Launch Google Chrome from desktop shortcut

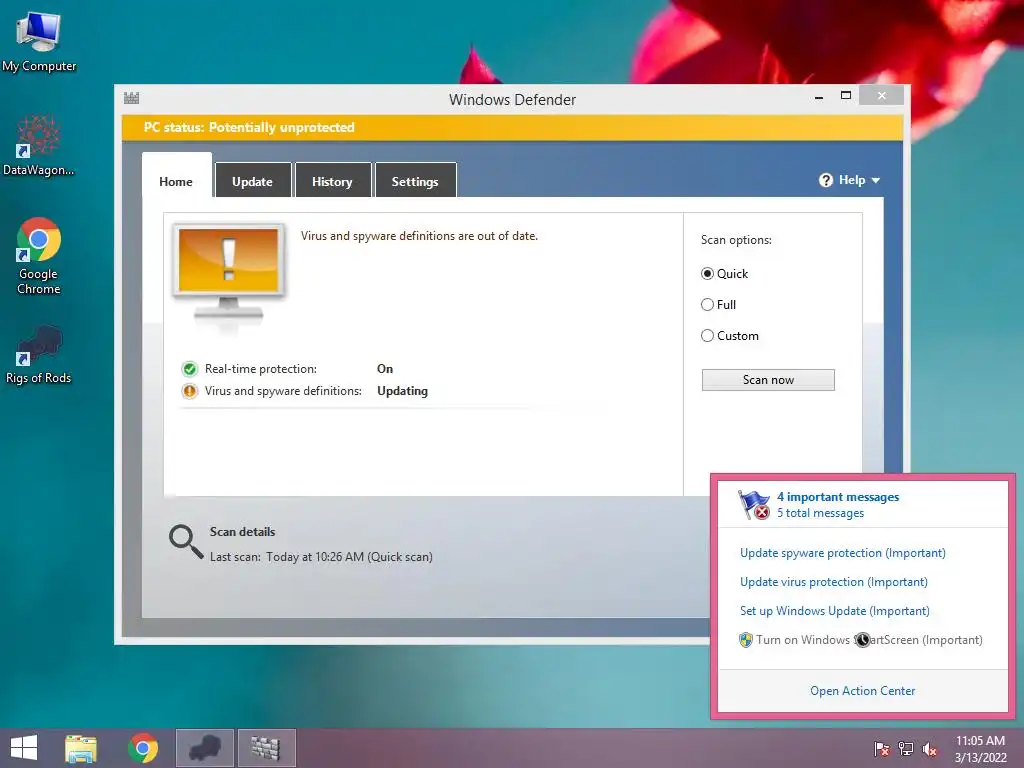click(39, 255)
